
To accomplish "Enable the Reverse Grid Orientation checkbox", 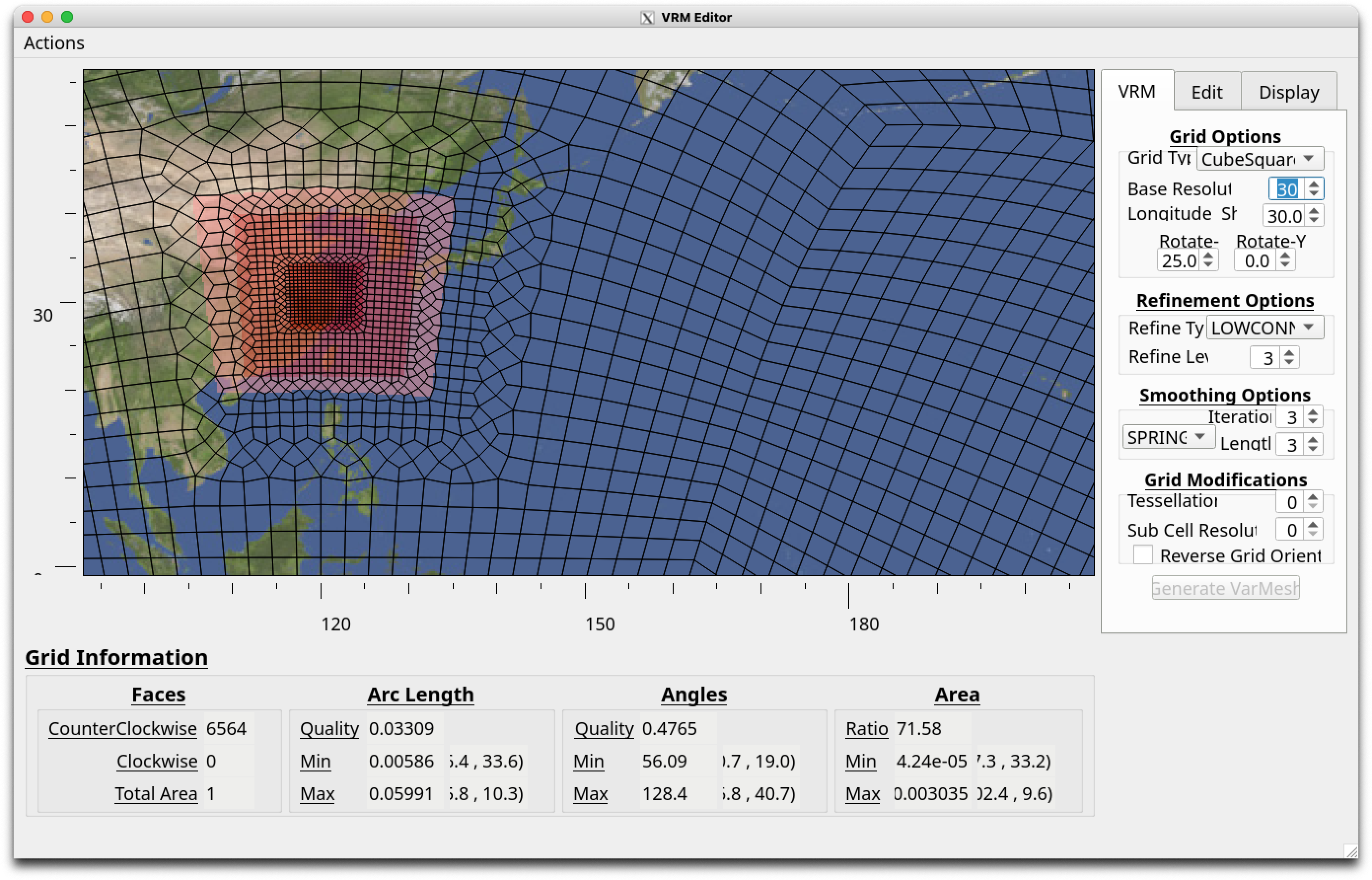I will coord(1142,555).
